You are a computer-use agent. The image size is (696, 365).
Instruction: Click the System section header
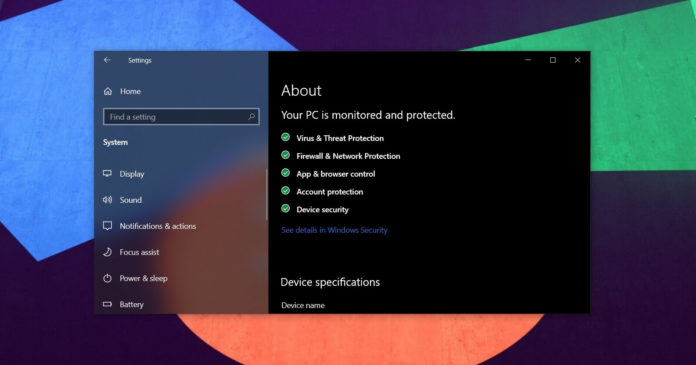[x=115, y=142]
